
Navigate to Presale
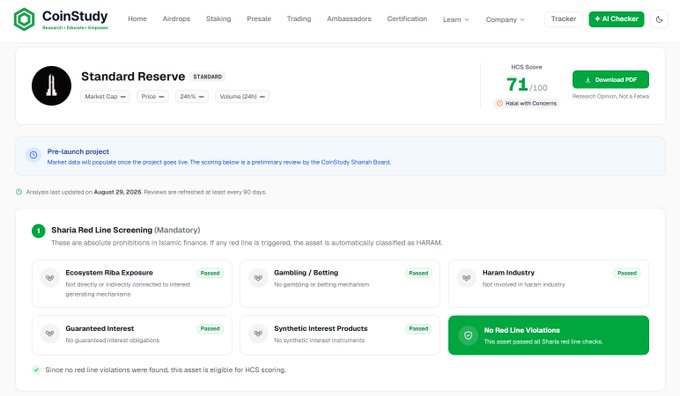[259, 19]
